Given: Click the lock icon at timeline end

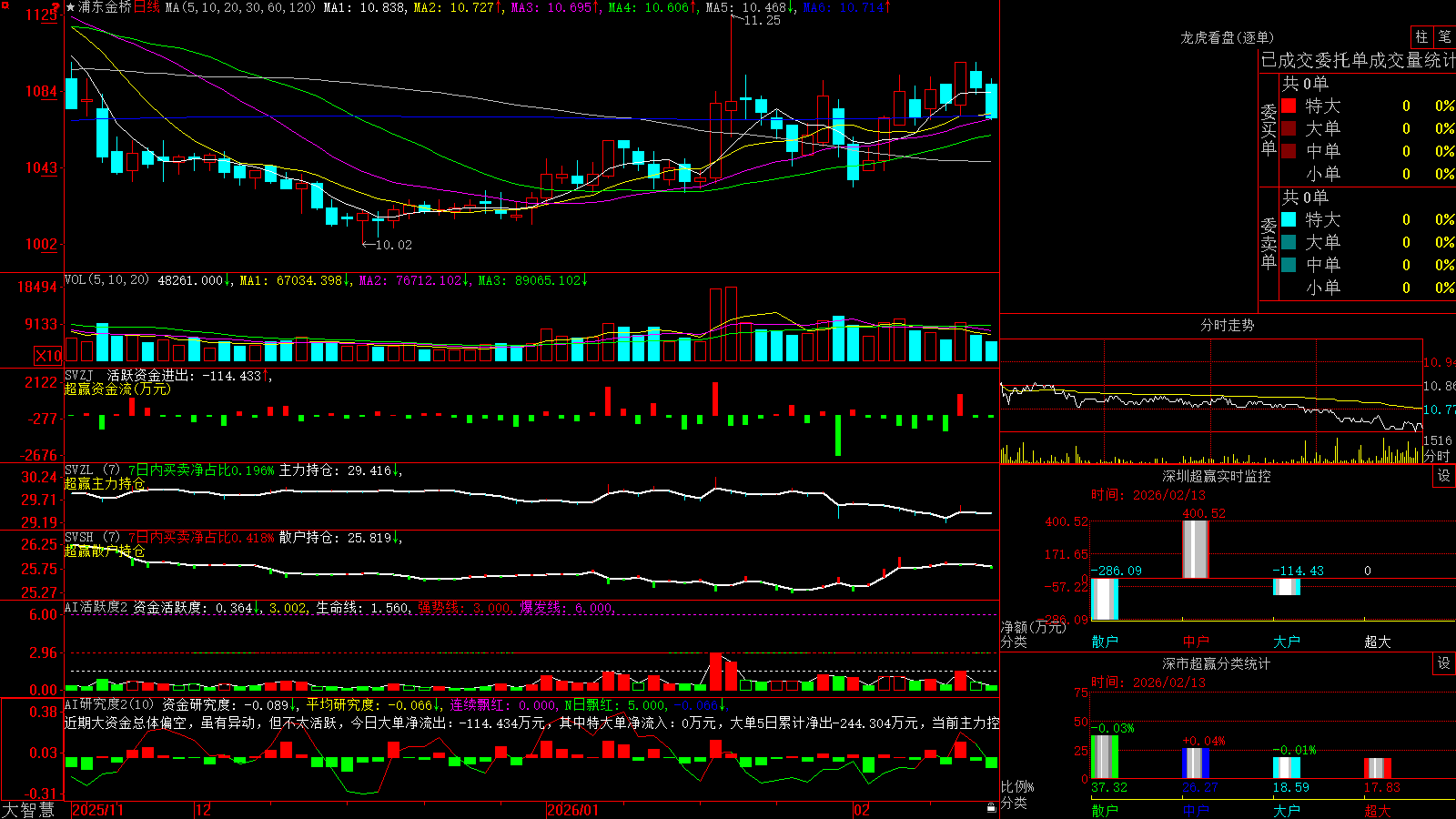Looking at the screenshot, I should pyautogui.click(x=992, y=807).
